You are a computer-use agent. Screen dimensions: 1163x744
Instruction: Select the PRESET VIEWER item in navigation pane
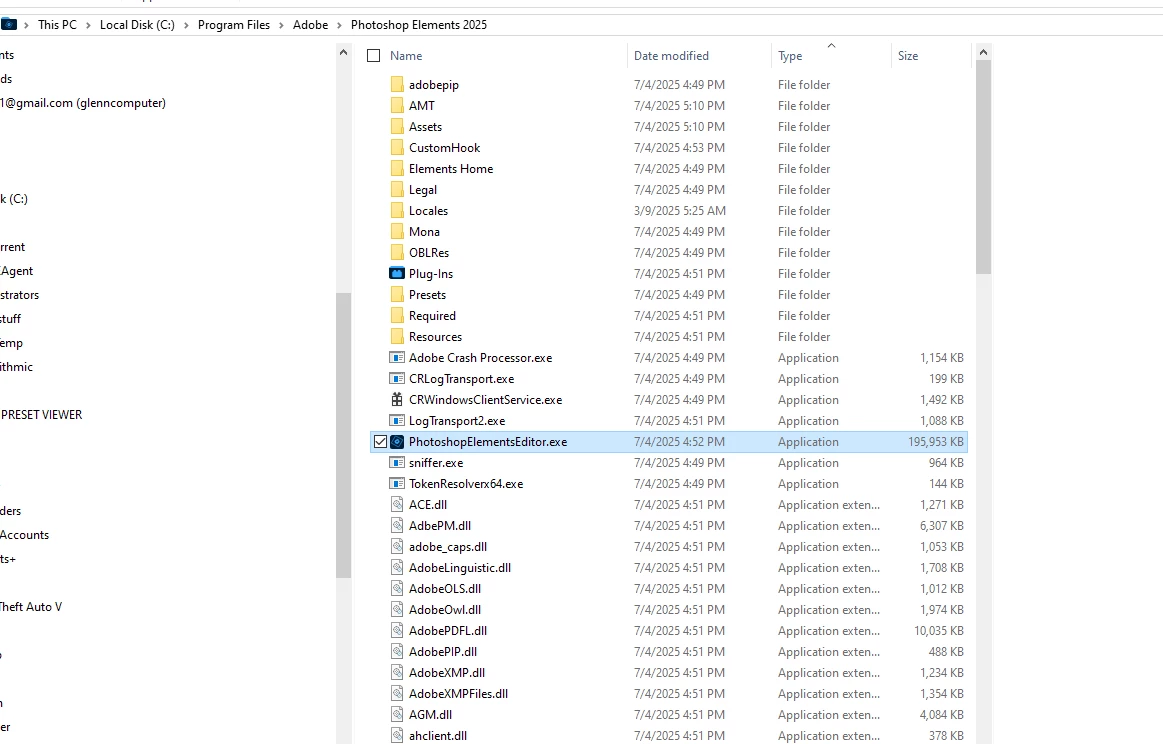(x=42, y=415)
